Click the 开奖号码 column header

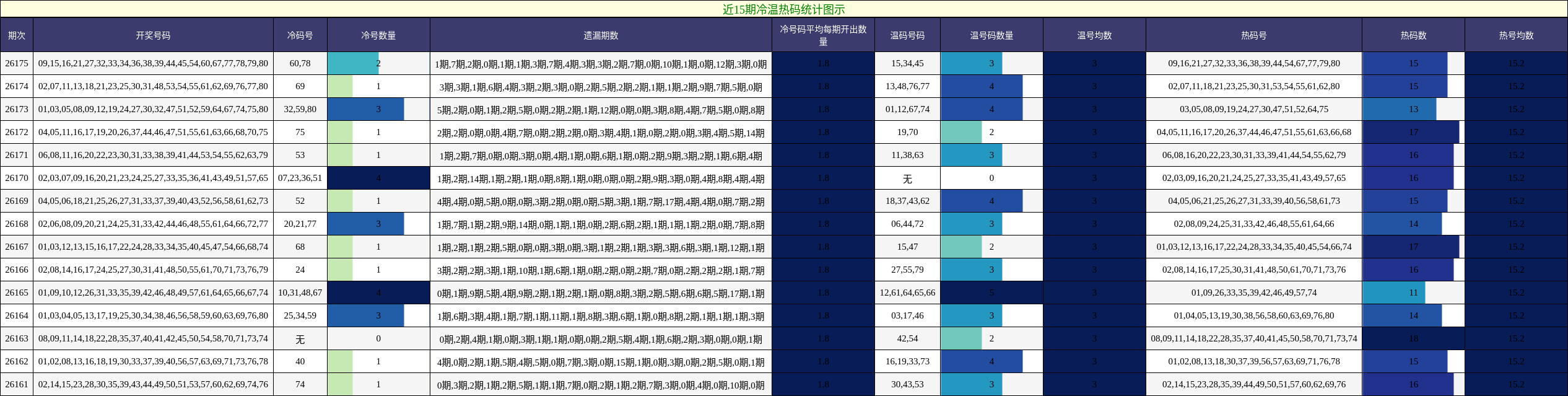pos(153,35)
